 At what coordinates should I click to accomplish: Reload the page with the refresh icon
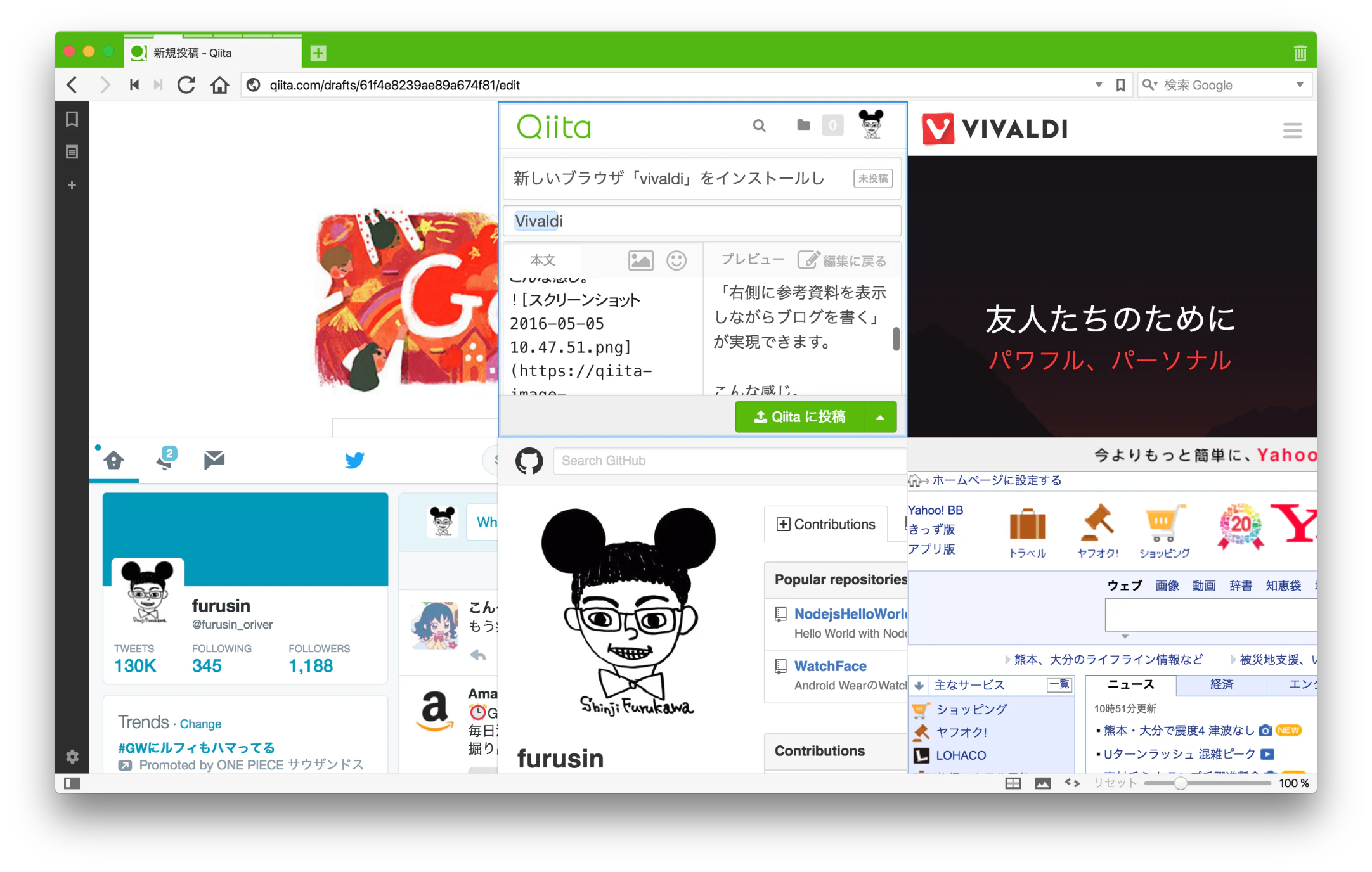click(186, 85)
